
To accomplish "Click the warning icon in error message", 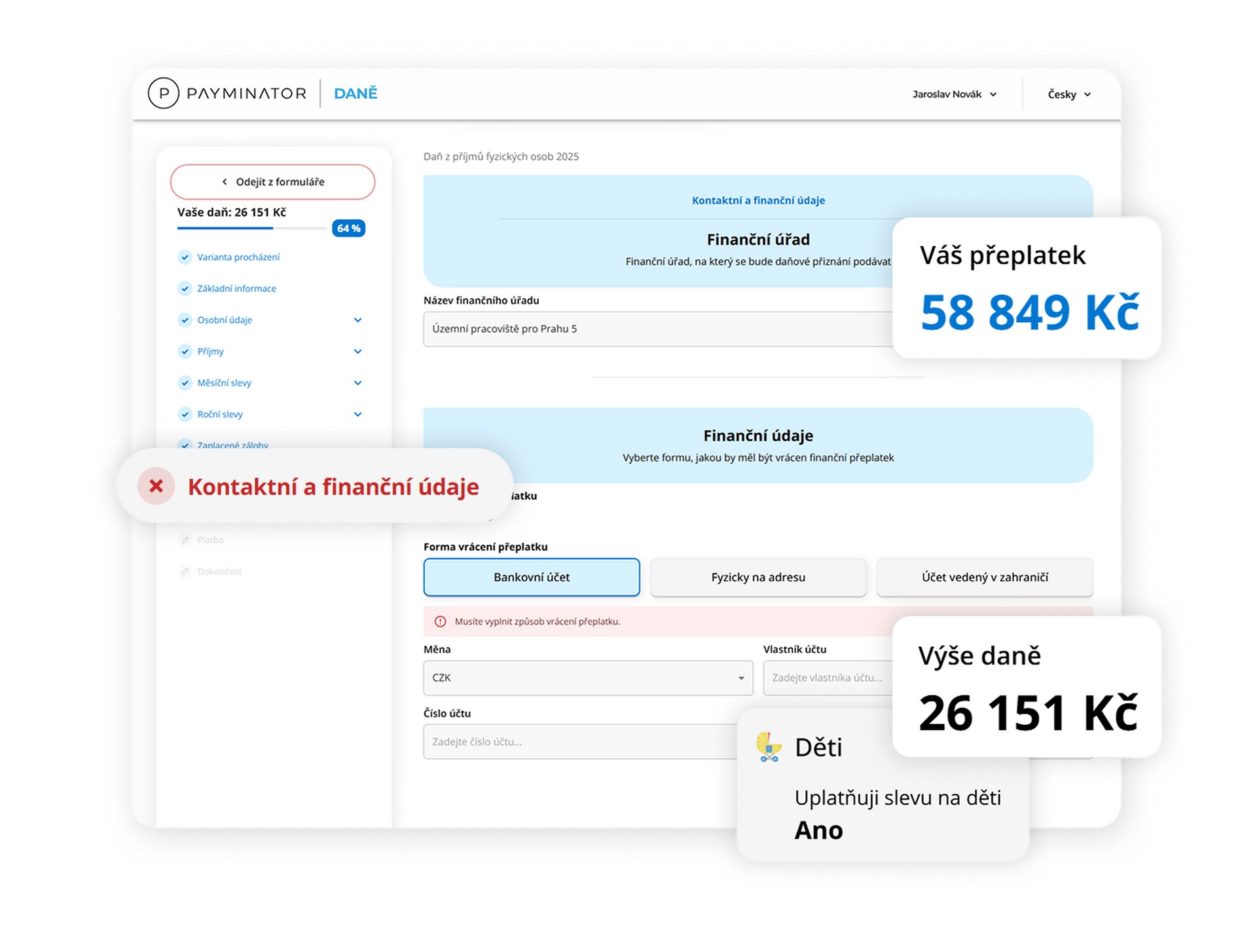I will (441, 621).
